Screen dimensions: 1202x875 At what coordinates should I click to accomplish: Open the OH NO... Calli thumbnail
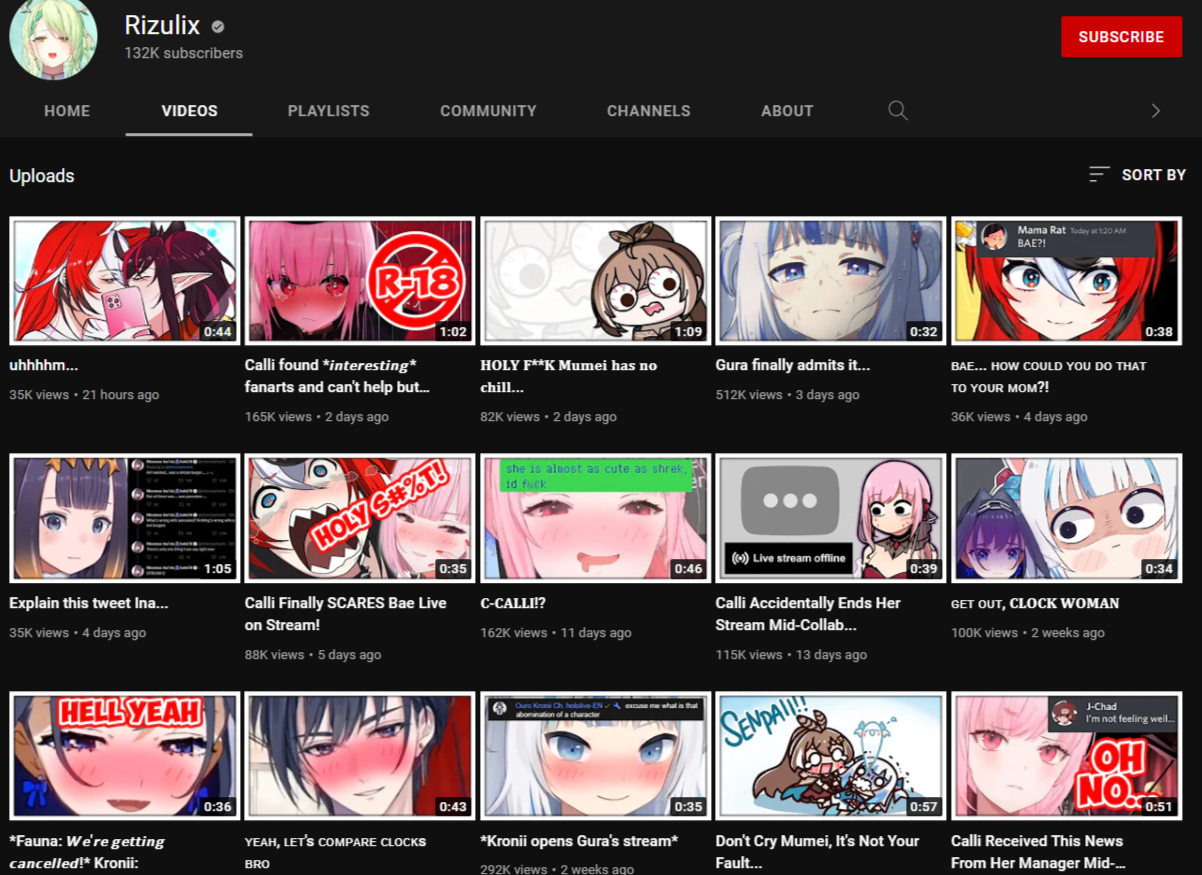pyautogui.click(x=1066, y=756)
